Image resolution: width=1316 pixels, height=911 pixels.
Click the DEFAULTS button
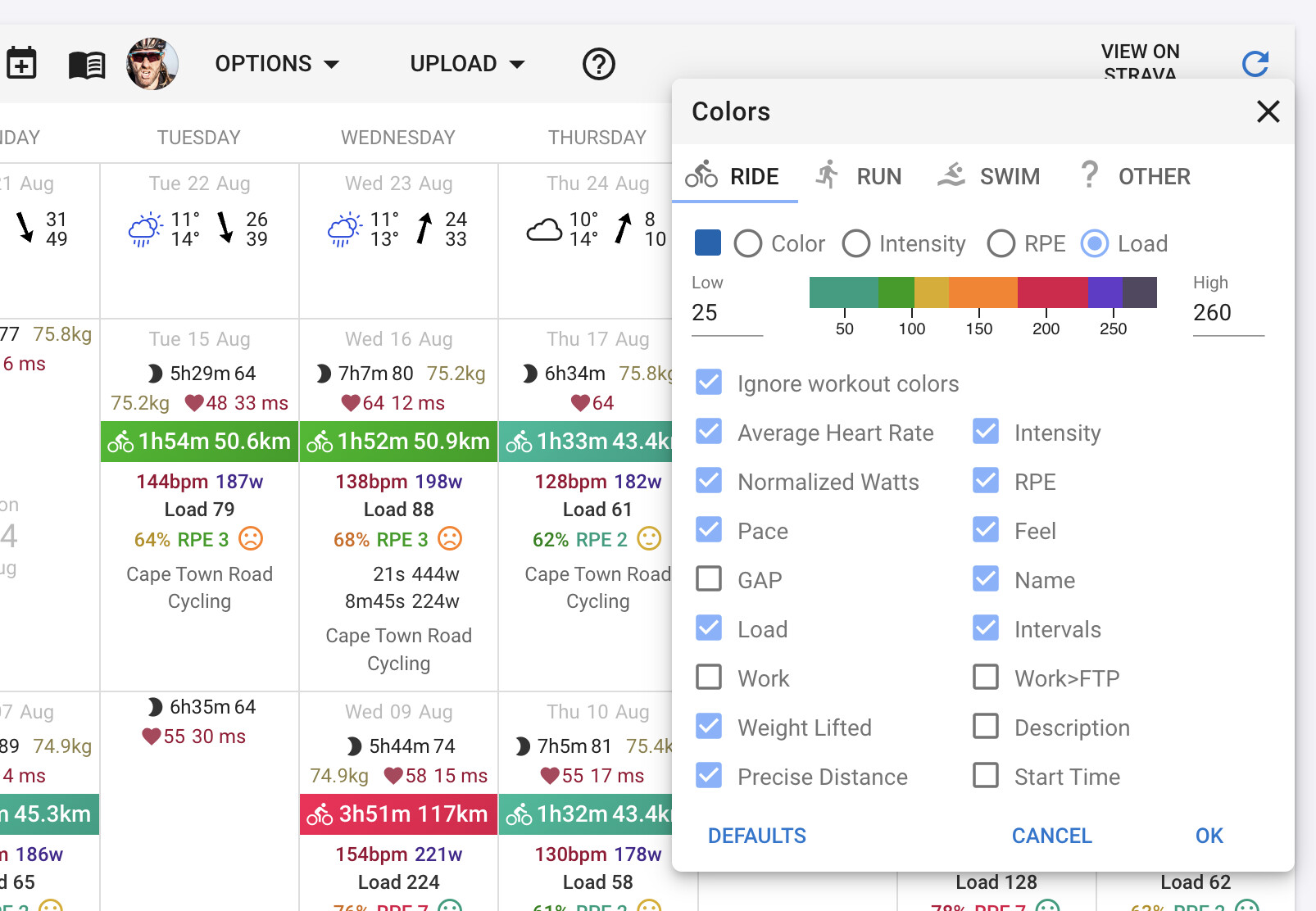757,836
